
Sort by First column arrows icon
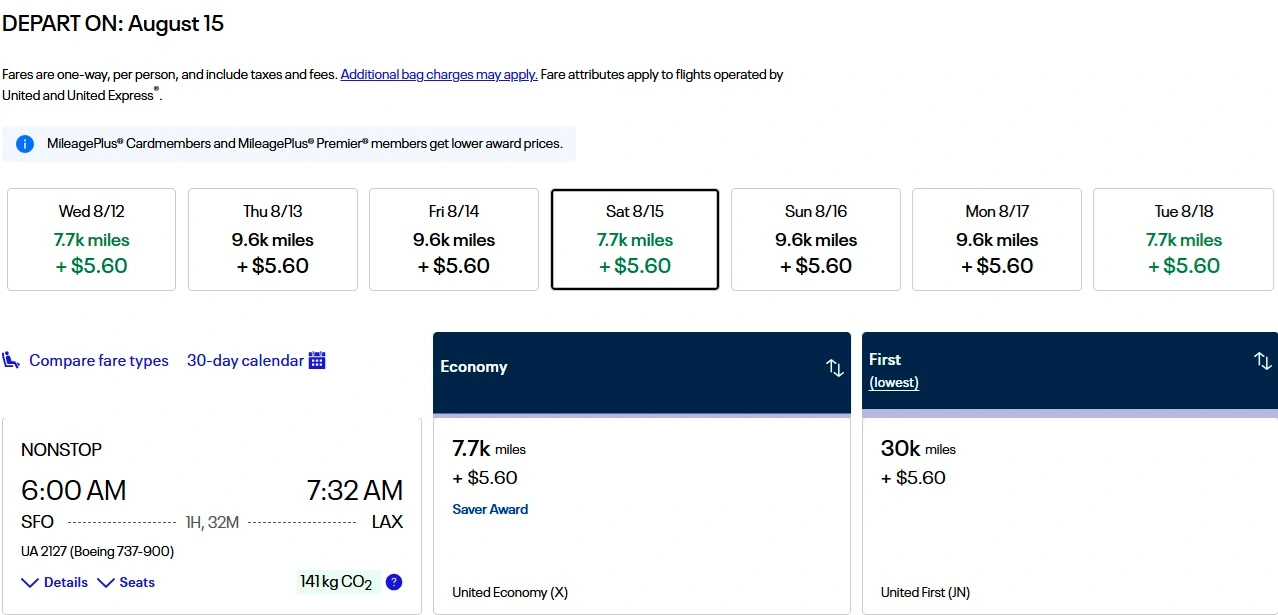[x=1263, y=361]
